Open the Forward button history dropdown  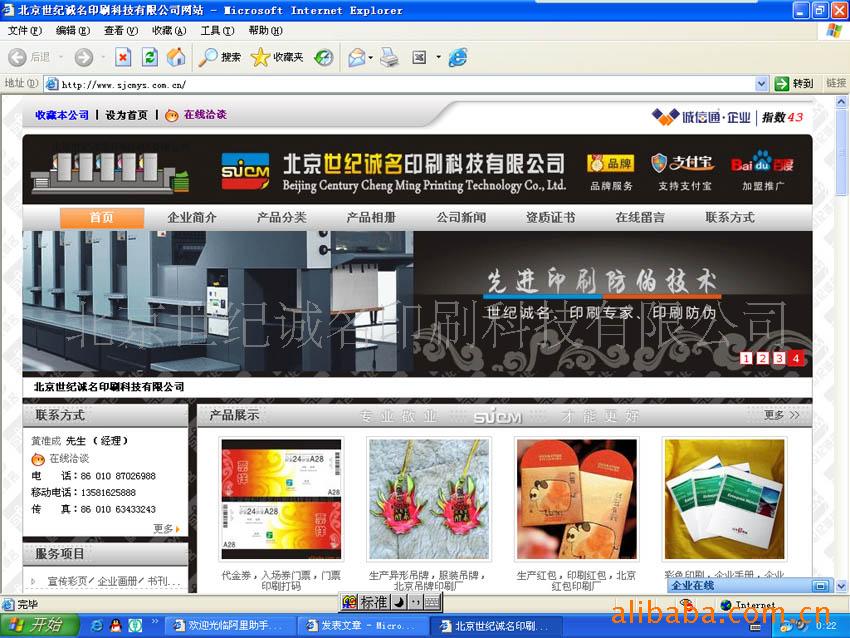click(103, 57)
